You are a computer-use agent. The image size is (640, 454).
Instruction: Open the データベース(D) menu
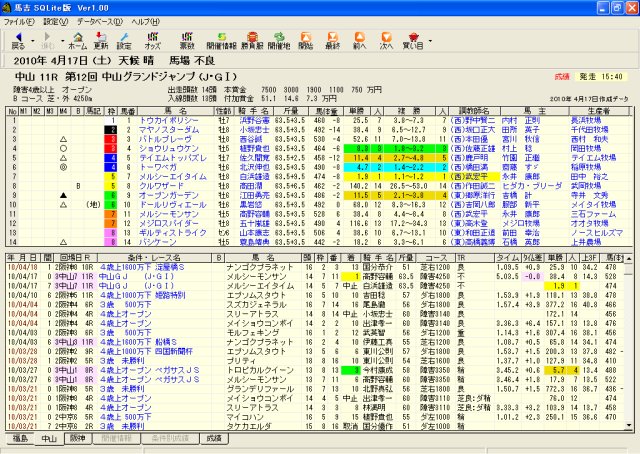tap(100, 22)
